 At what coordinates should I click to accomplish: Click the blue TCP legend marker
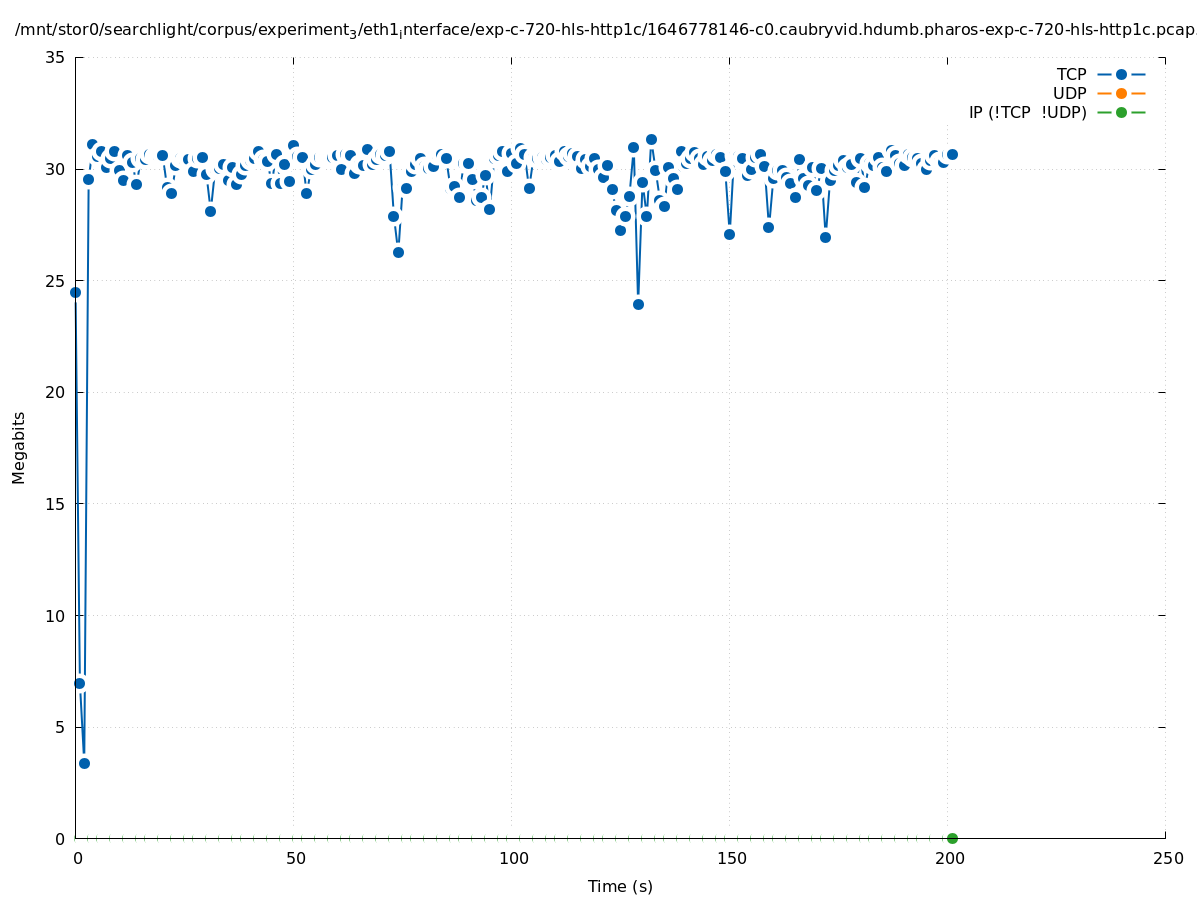point(1121,74)
